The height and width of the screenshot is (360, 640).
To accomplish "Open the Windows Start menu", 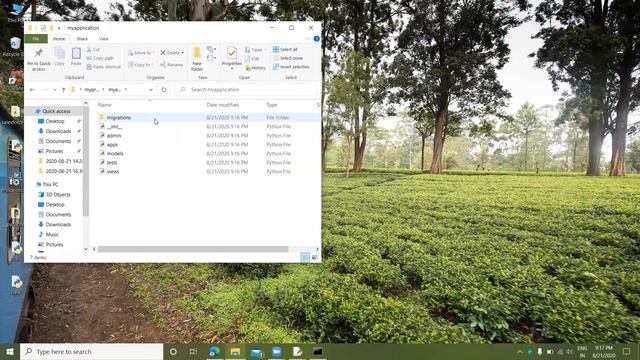I will [10, 351].
